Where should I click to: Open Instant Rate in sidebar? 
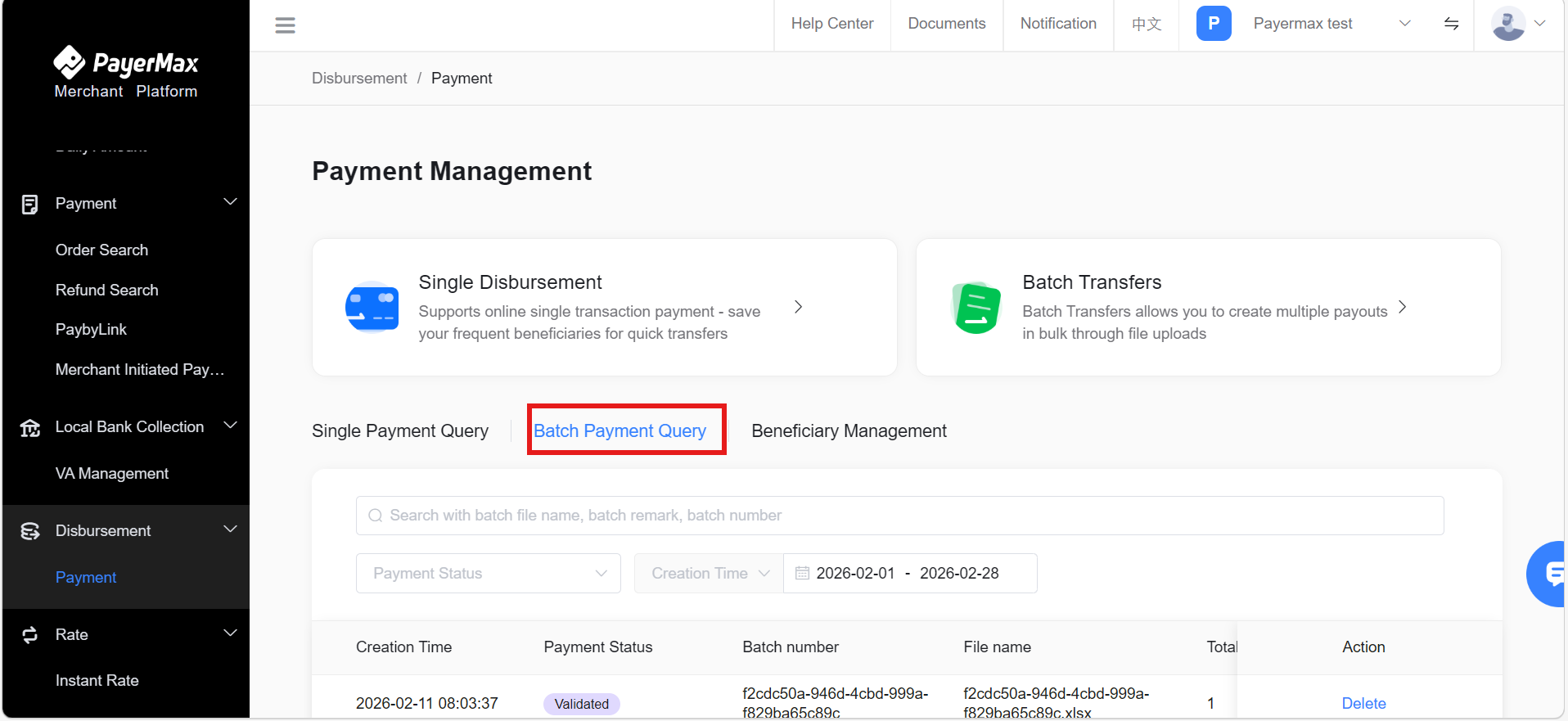point(97,681)
